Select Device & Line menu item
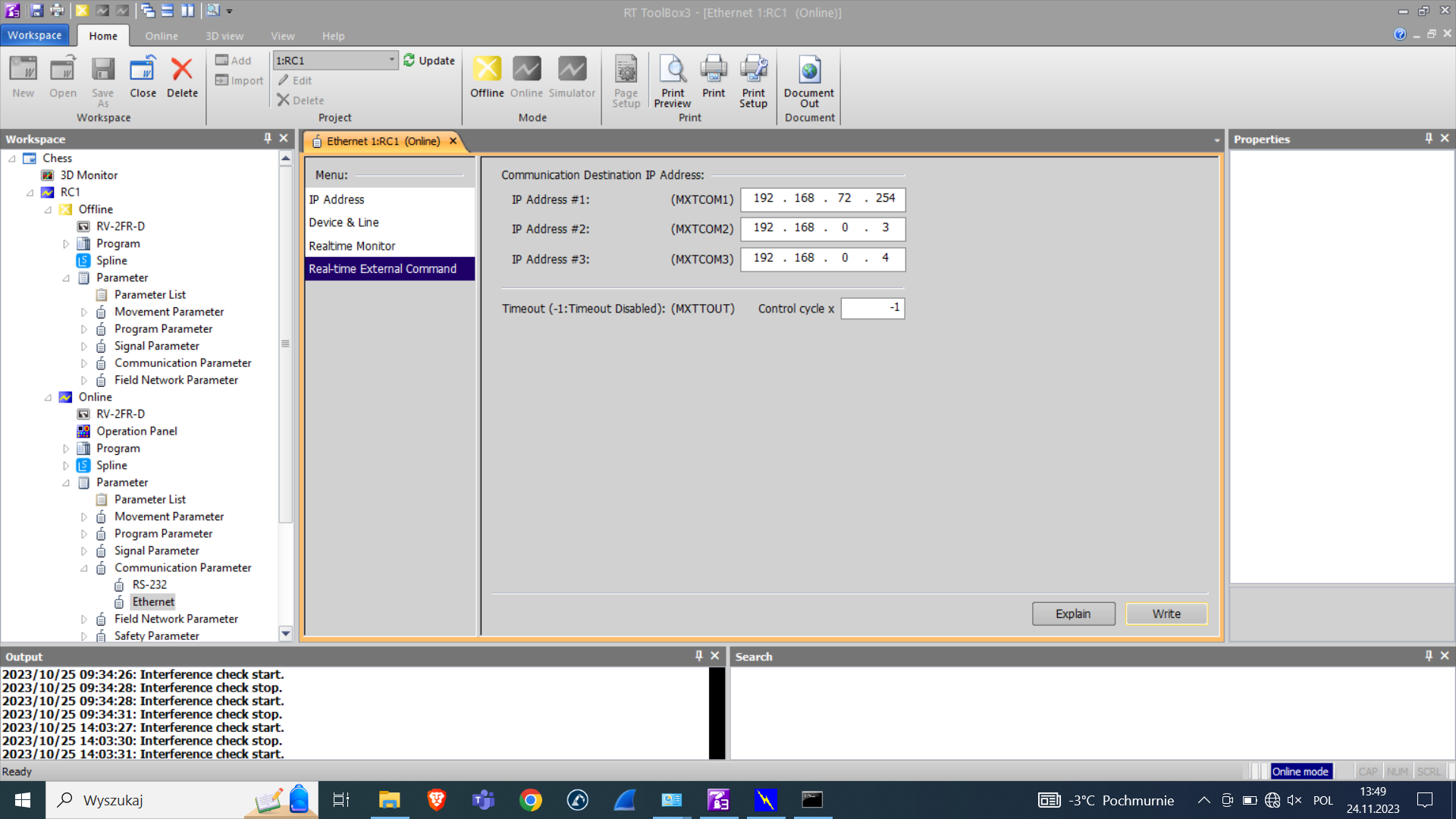The height and width of the screenshot is (819, 1456). (344, 222)
